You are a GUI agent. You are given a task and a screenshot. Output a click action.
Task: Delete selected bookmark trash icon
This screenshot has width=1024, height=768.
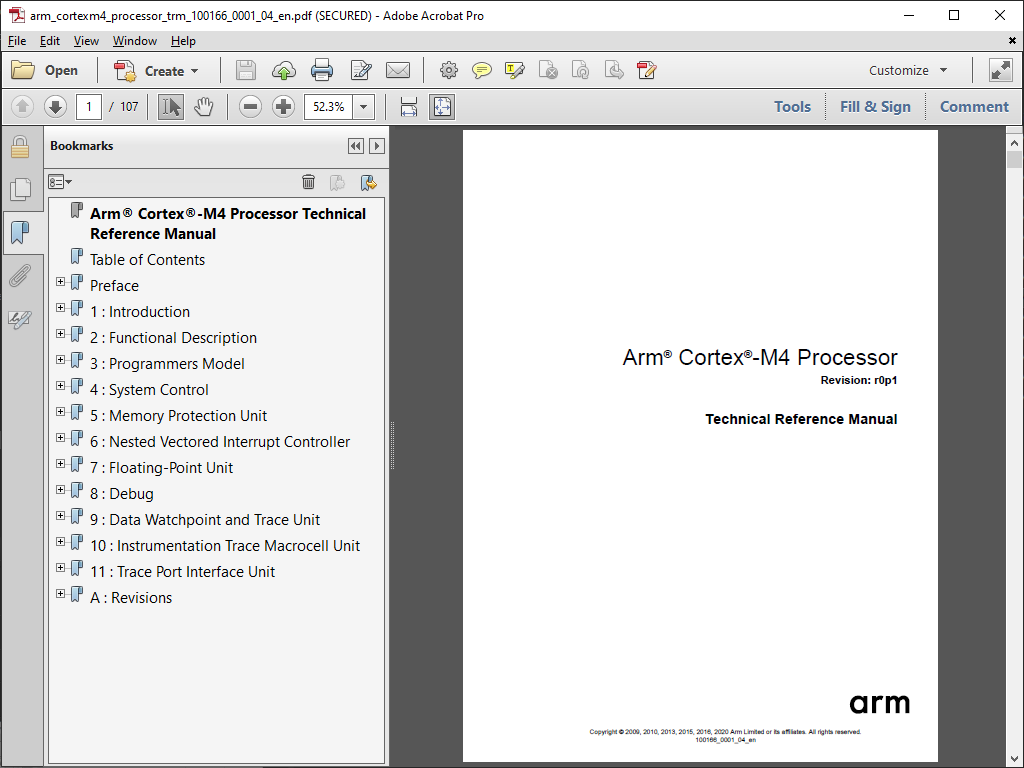pyautogui.click(x=308, y=182)
